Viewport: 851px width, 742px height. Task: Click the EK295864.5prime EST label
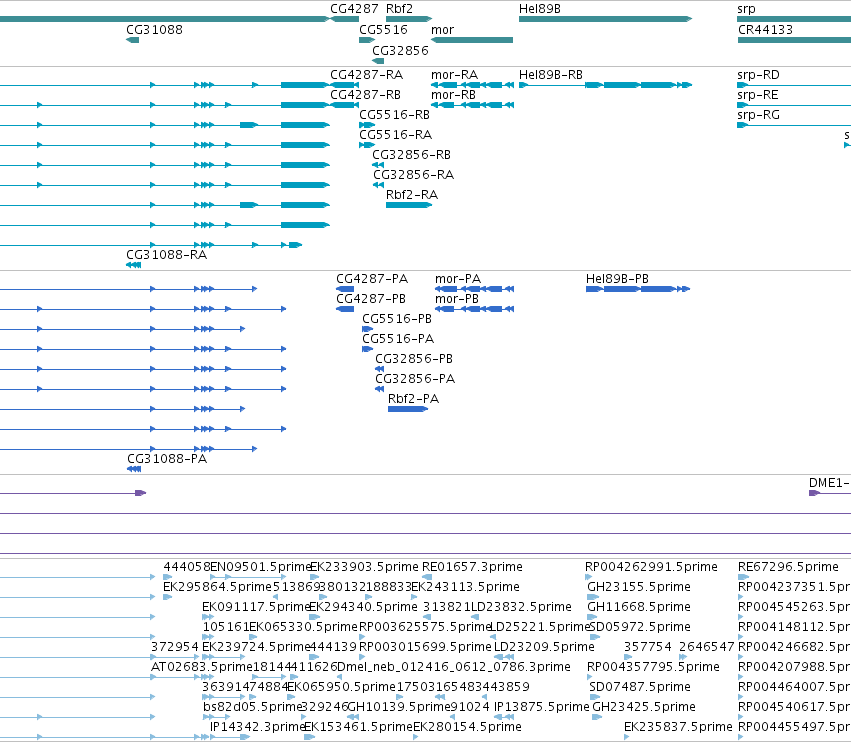(x=217, y=587)
